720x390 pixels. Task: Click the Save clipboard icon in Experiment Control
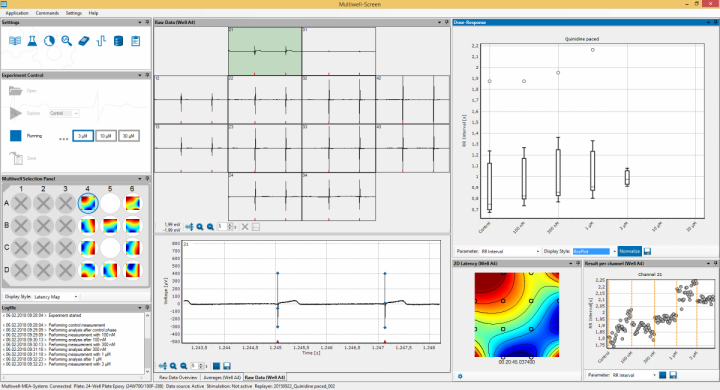17,158
